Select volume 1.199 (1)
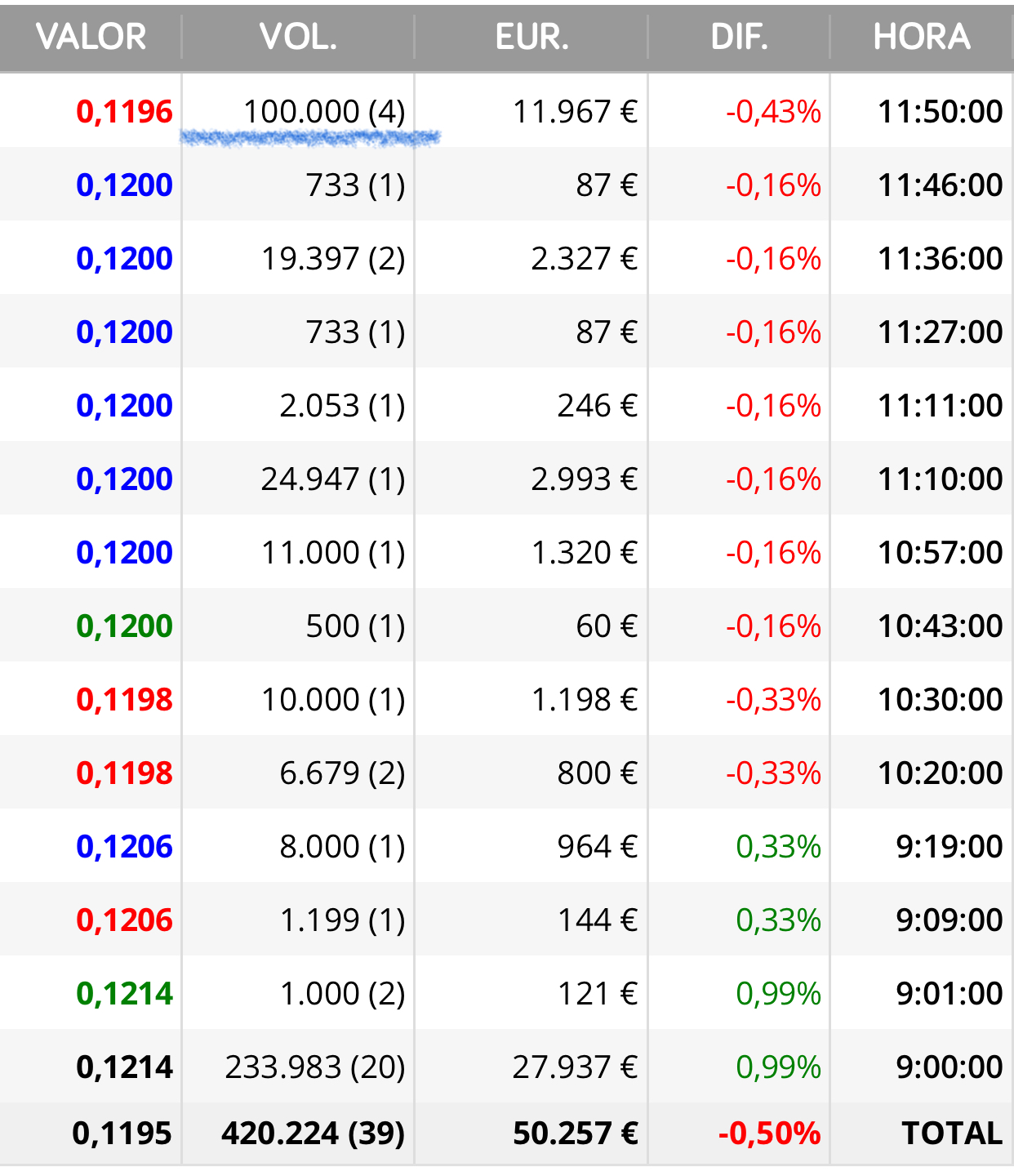This screenshot has width=1014, height=1176. coord(342,920)
